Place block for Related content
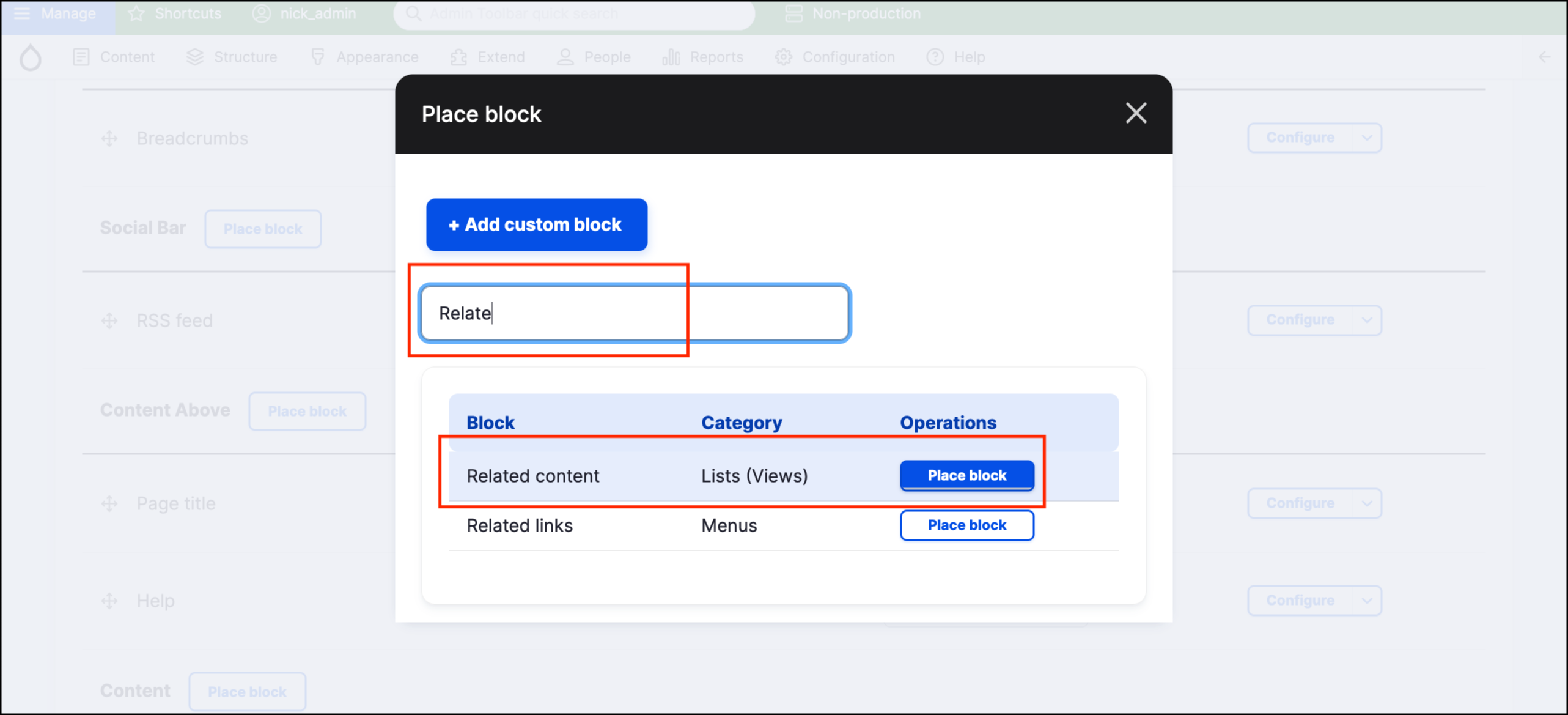Viewport: 1568px width, 715px height. pyautogui.click(x=966, y=475)
